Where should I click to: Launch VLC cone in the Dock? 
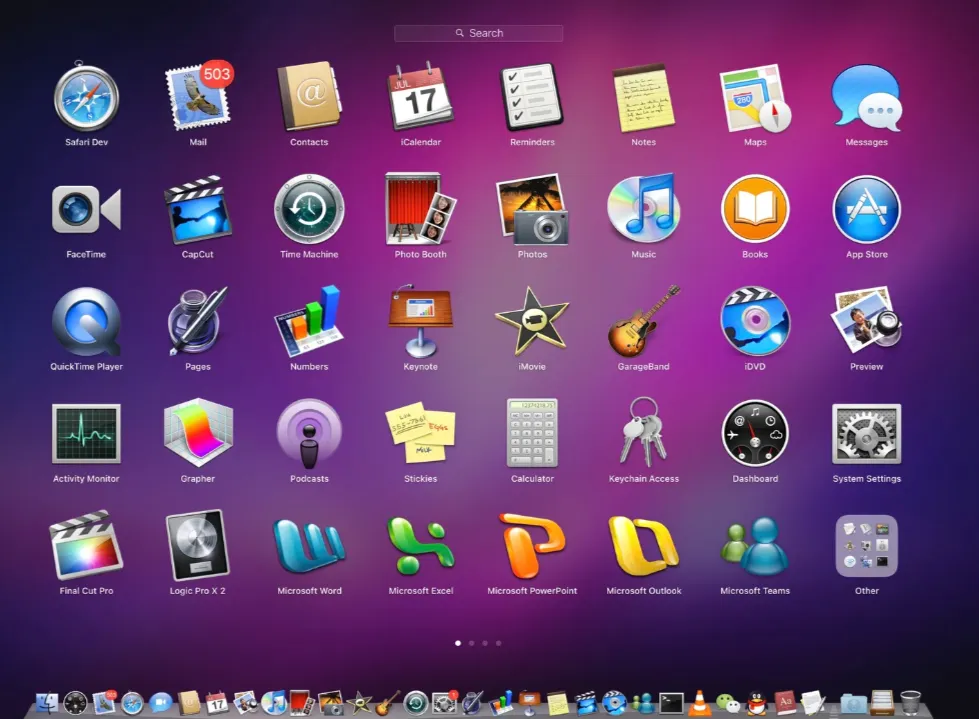[x=699, y=703]
